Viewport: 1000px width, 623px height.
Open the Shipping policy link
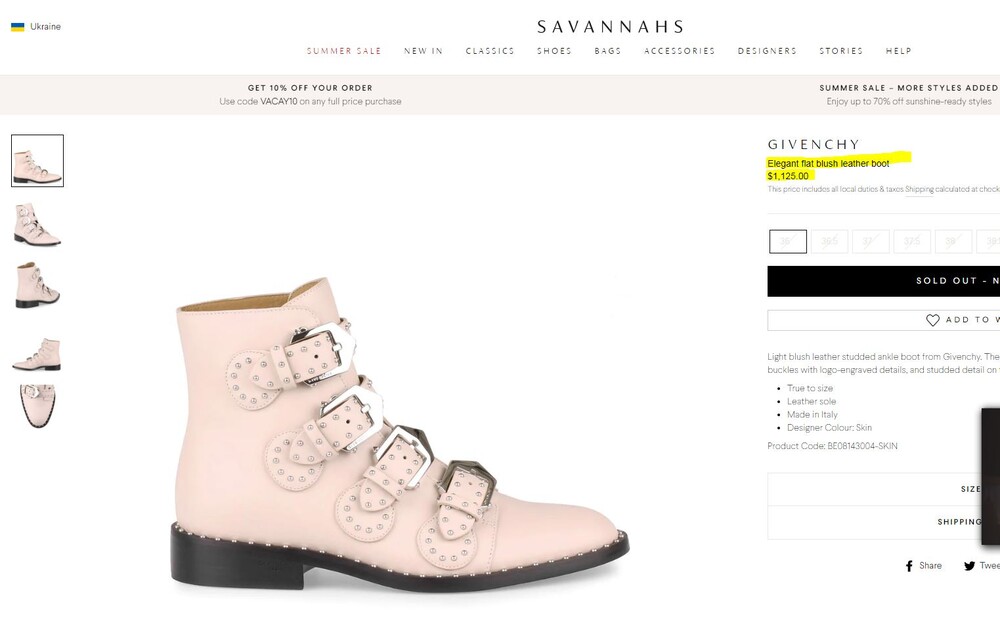click(x=919, y=189)
